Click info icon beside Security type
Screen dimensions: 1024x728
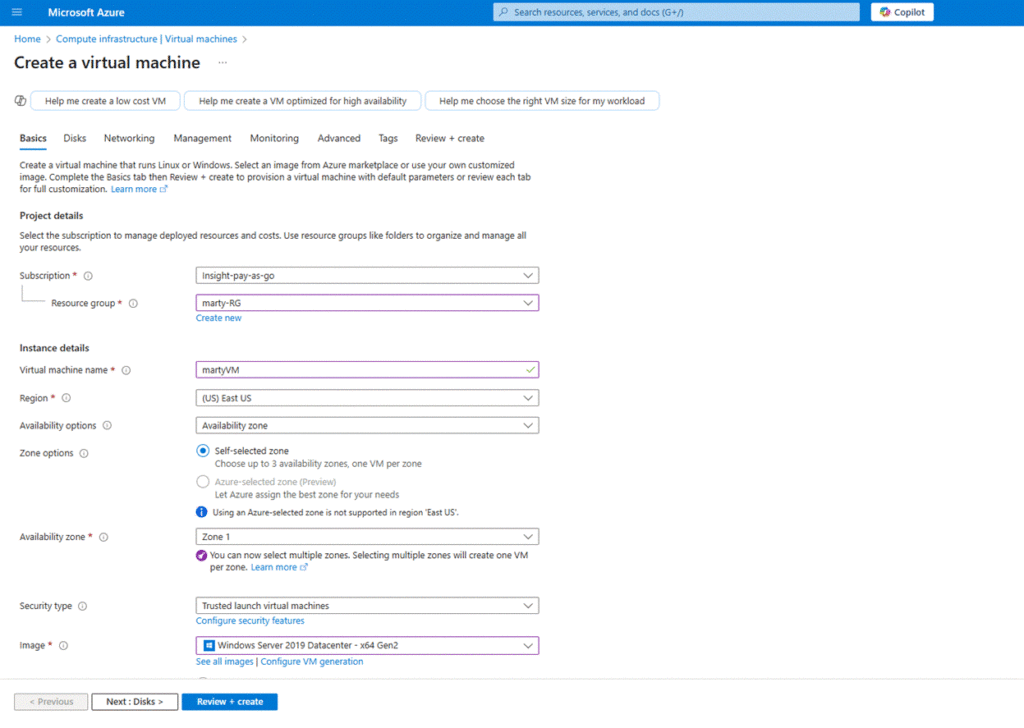pos(82,606)
